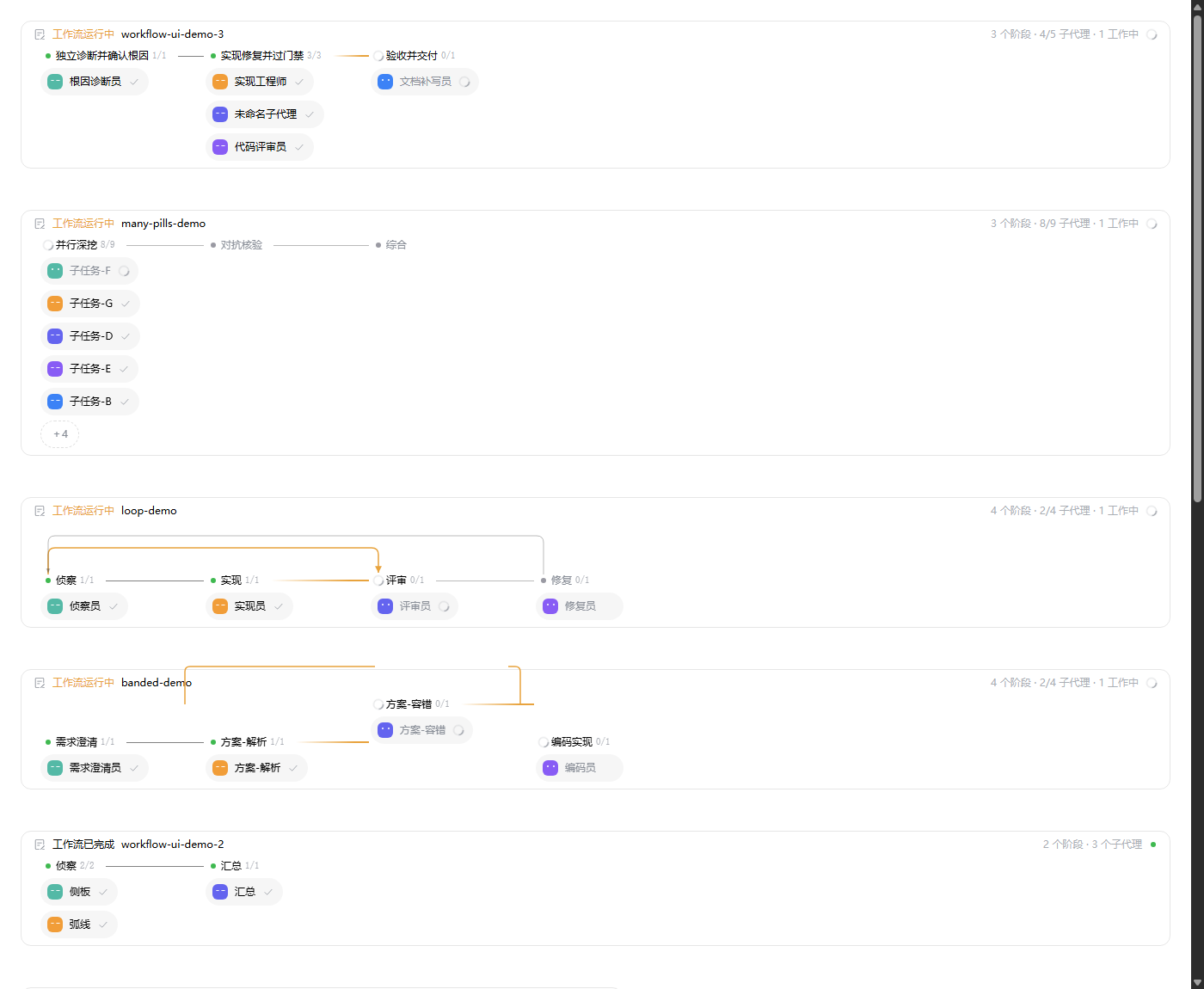Click the workflow-ui-demo-2 card document icon
The image size is (1204, 989).
40,845
